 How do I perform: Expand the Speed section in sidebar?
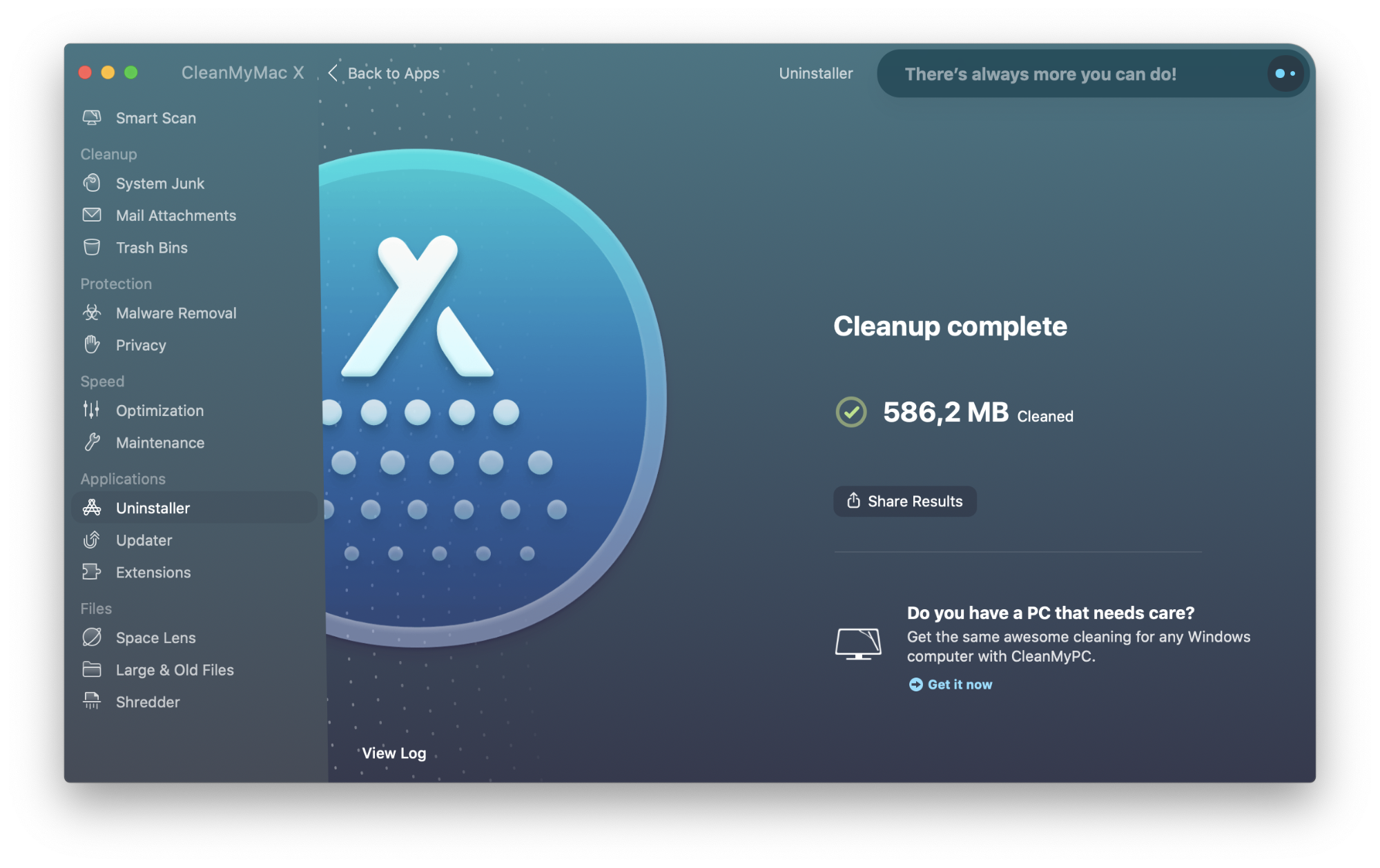tap(101, 381)
